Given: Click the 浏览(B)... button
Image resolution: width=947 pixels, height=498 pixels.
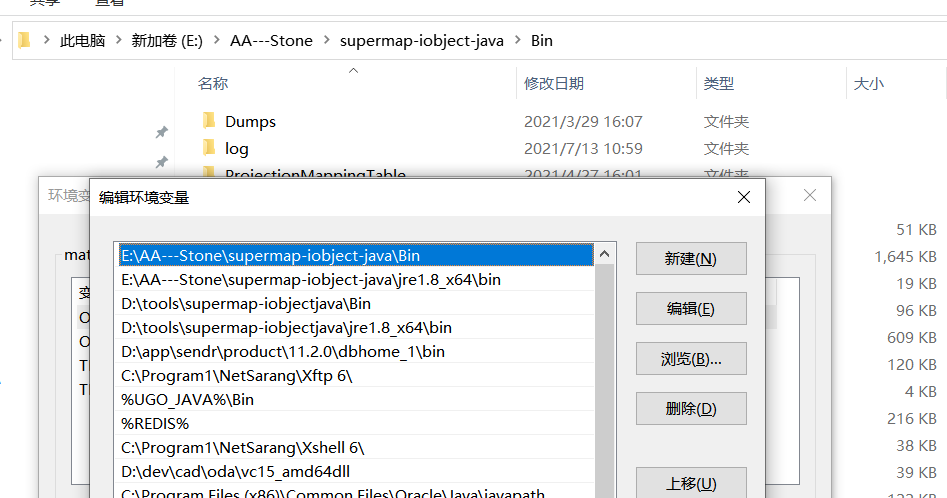Looking at the screenshot, I should pos(691,359).
